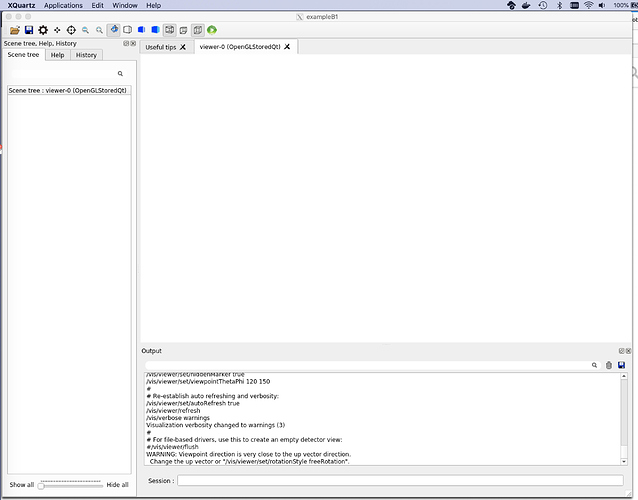
Task: Toggle the Rotate tool in toolbar
Action: [114, 30]
